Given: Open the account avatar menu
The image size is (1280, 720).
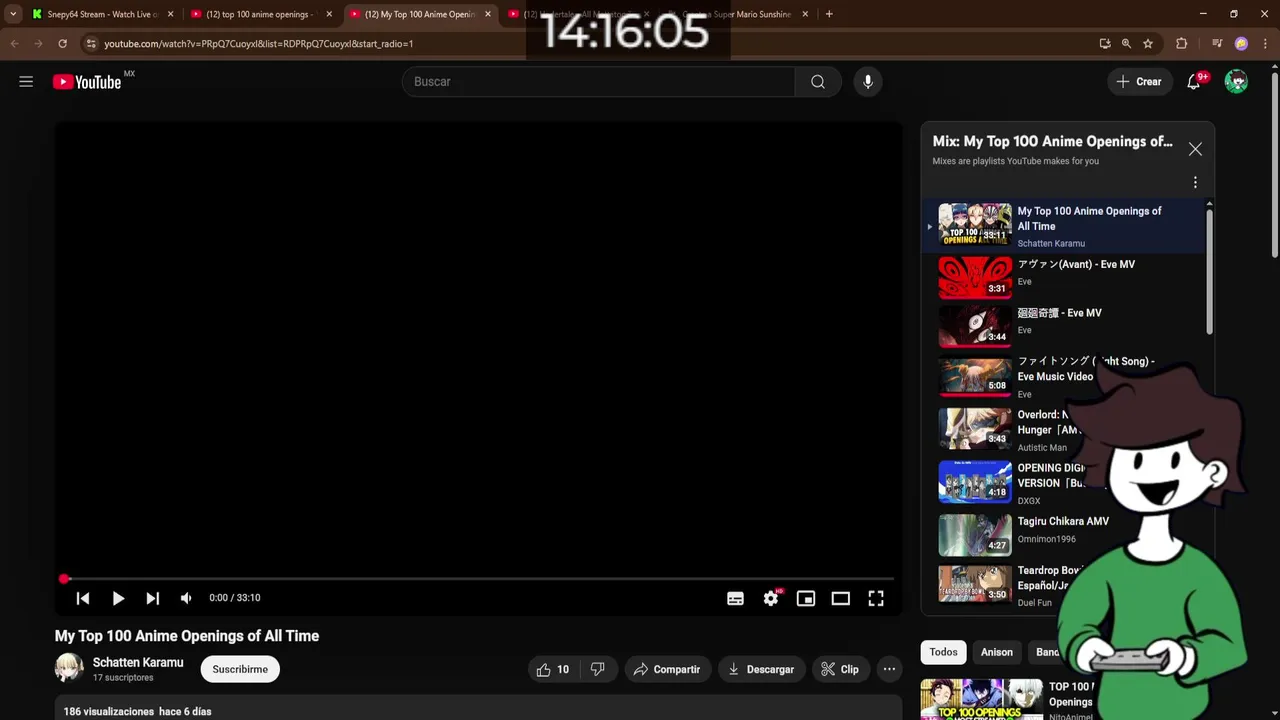Looking at the screenshot, I should 1236,82.
